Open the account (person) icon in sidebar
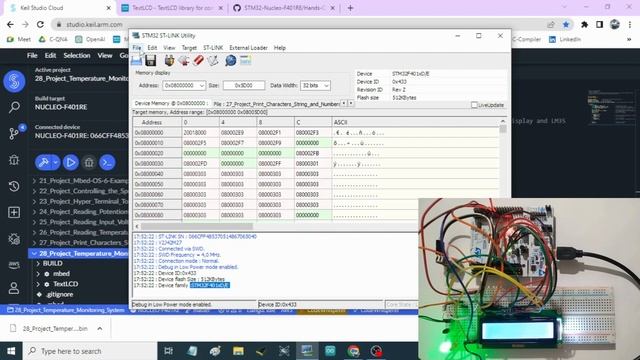 click(14, 288)
